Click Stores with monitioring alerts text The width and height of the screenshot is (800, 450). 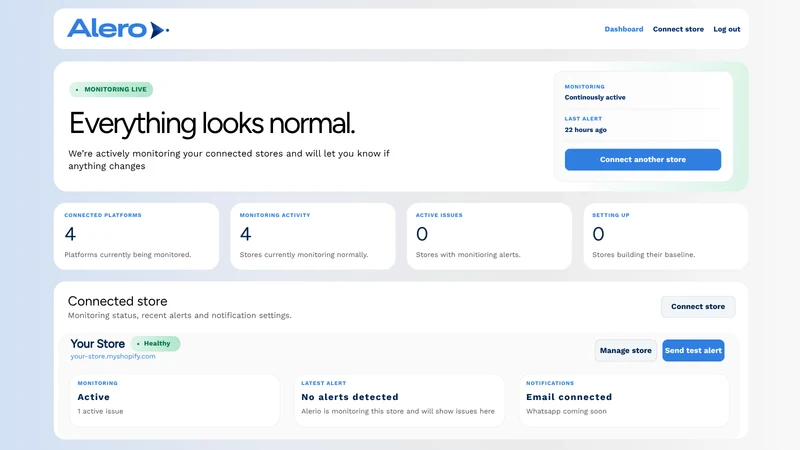click(468, 255)
